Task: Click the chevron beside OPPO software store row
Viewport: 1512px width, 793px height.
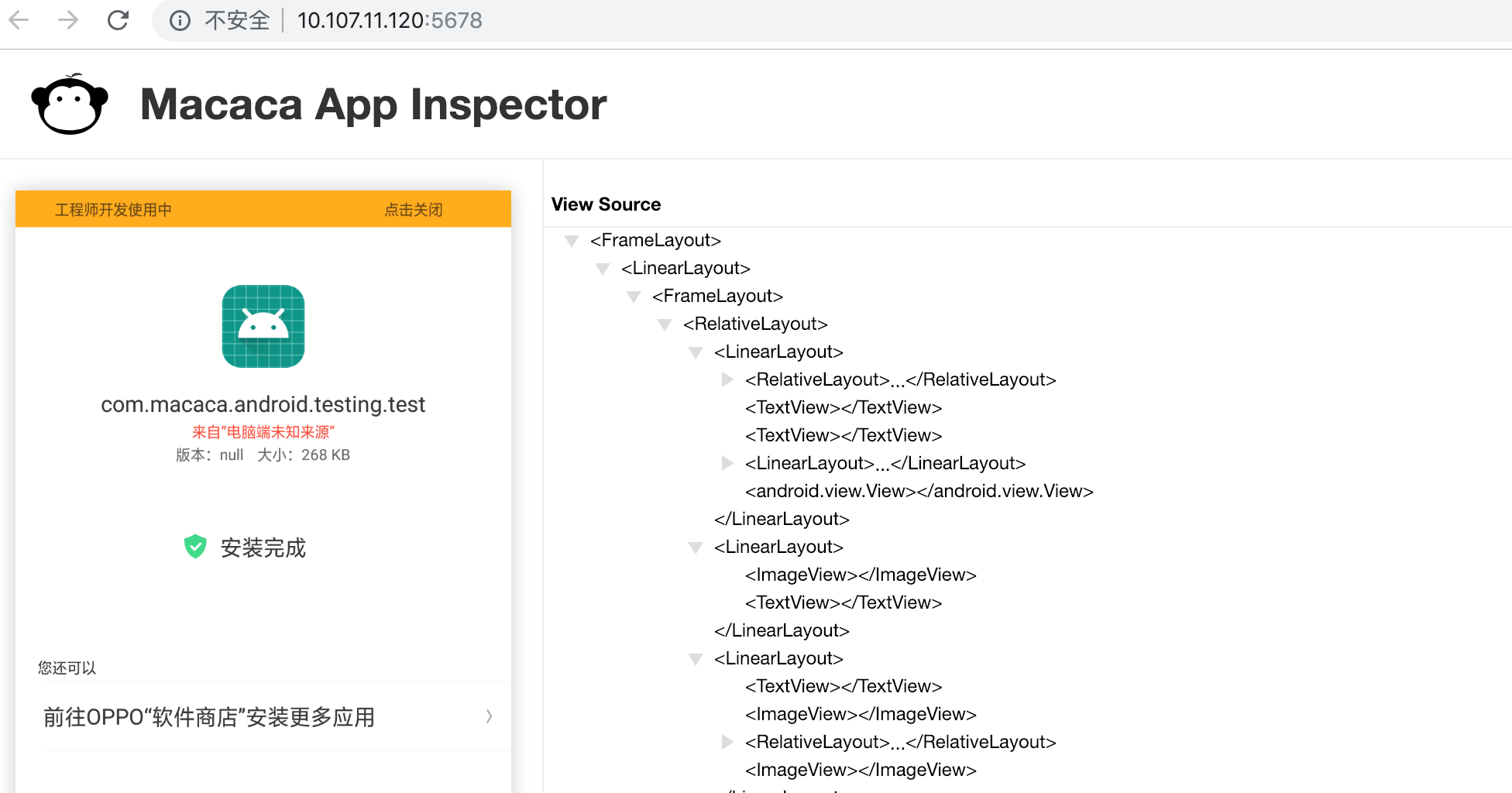Action: (x=489, y=716)
